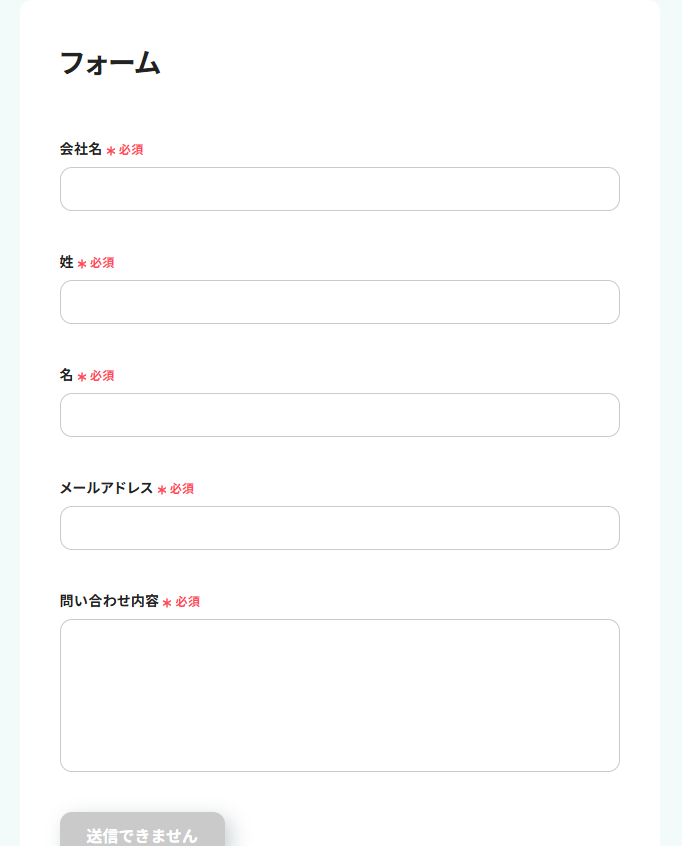Click the 姓 field label
Viewport: 682px width, 846px height.
(x=67, y=262)
